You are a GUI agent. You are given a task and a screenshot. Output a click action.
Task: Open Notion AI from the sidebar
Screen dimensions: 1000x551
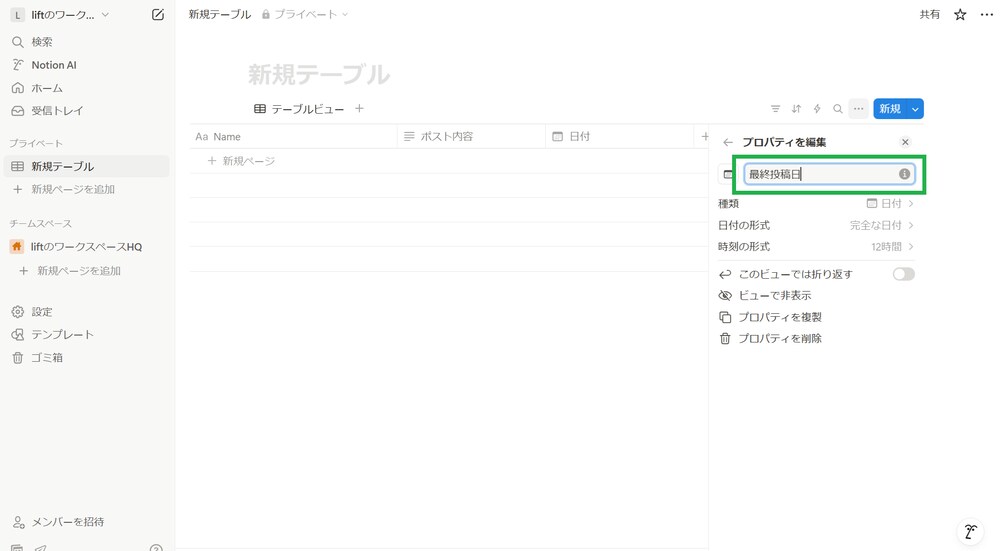click(86, 65)
